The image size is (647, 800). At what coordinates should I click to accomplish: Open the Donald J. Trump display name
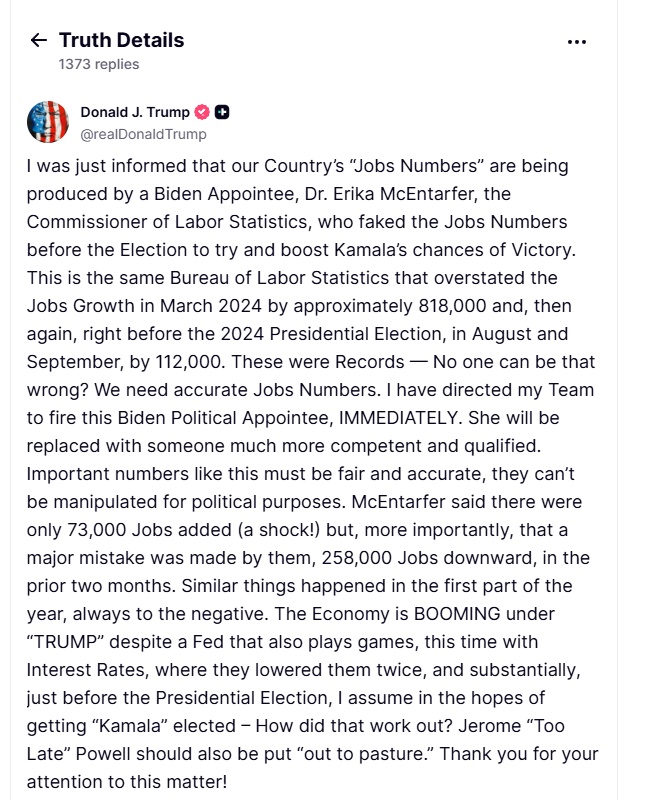pos(135,112)
